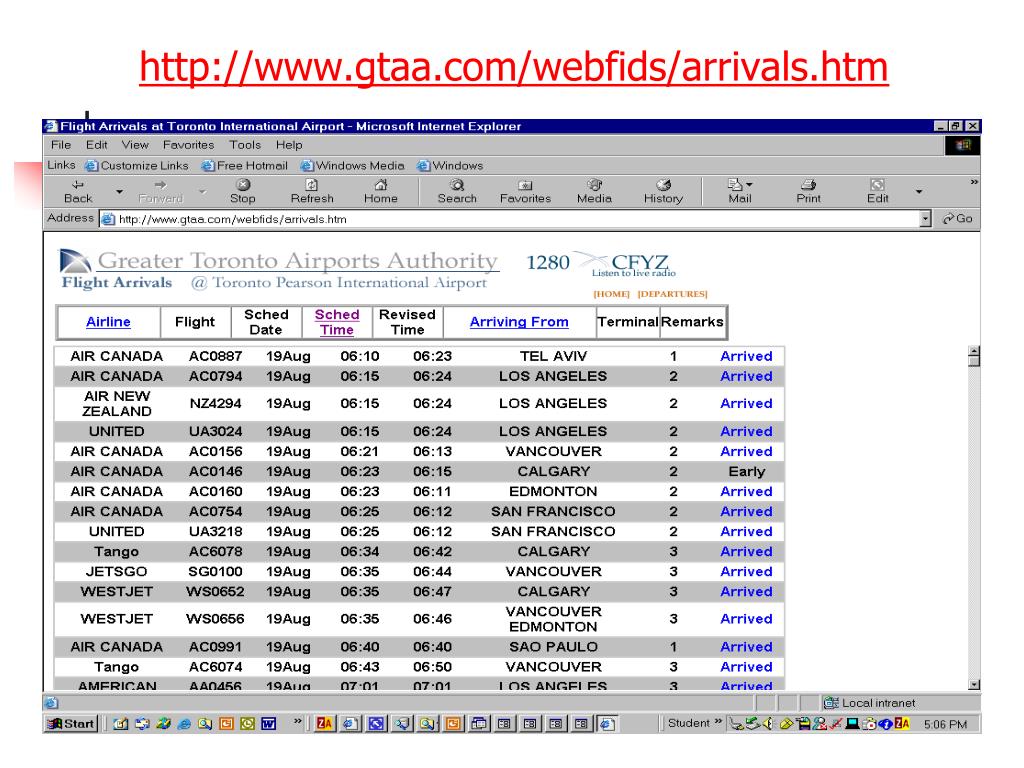
Task: Open the Search pane from toolbar
Action: 457,191
